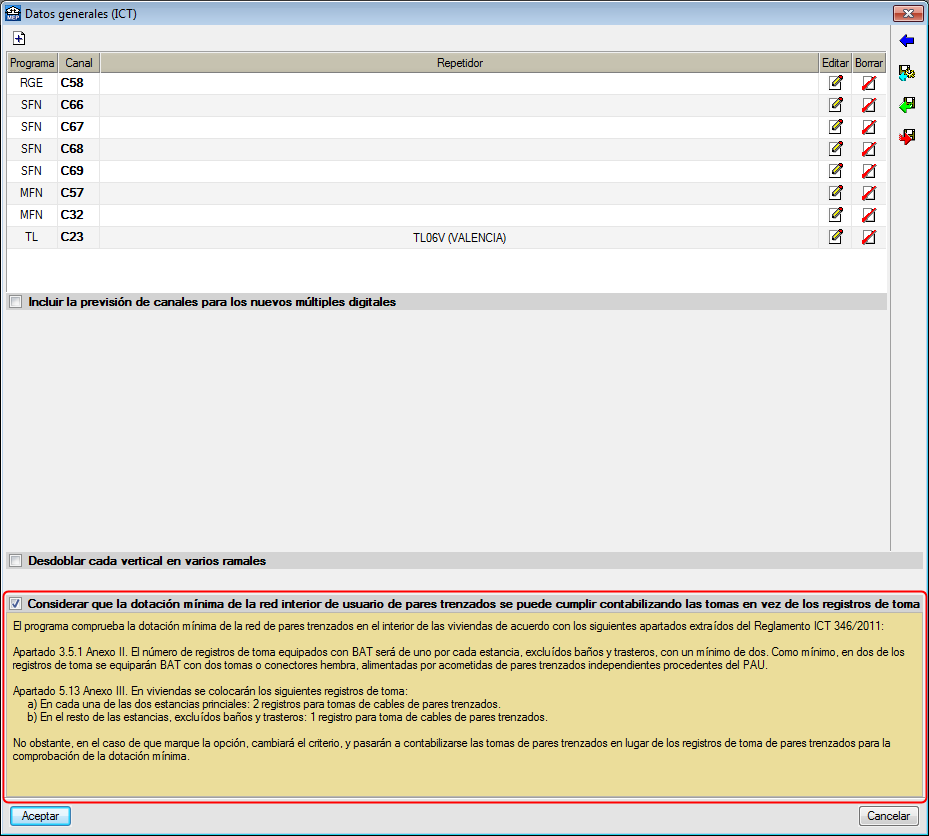This screenshot has height=836, width=929.
Task: Select the C68 channel cell
Action: pyautogui.click(x=79, y=149)
